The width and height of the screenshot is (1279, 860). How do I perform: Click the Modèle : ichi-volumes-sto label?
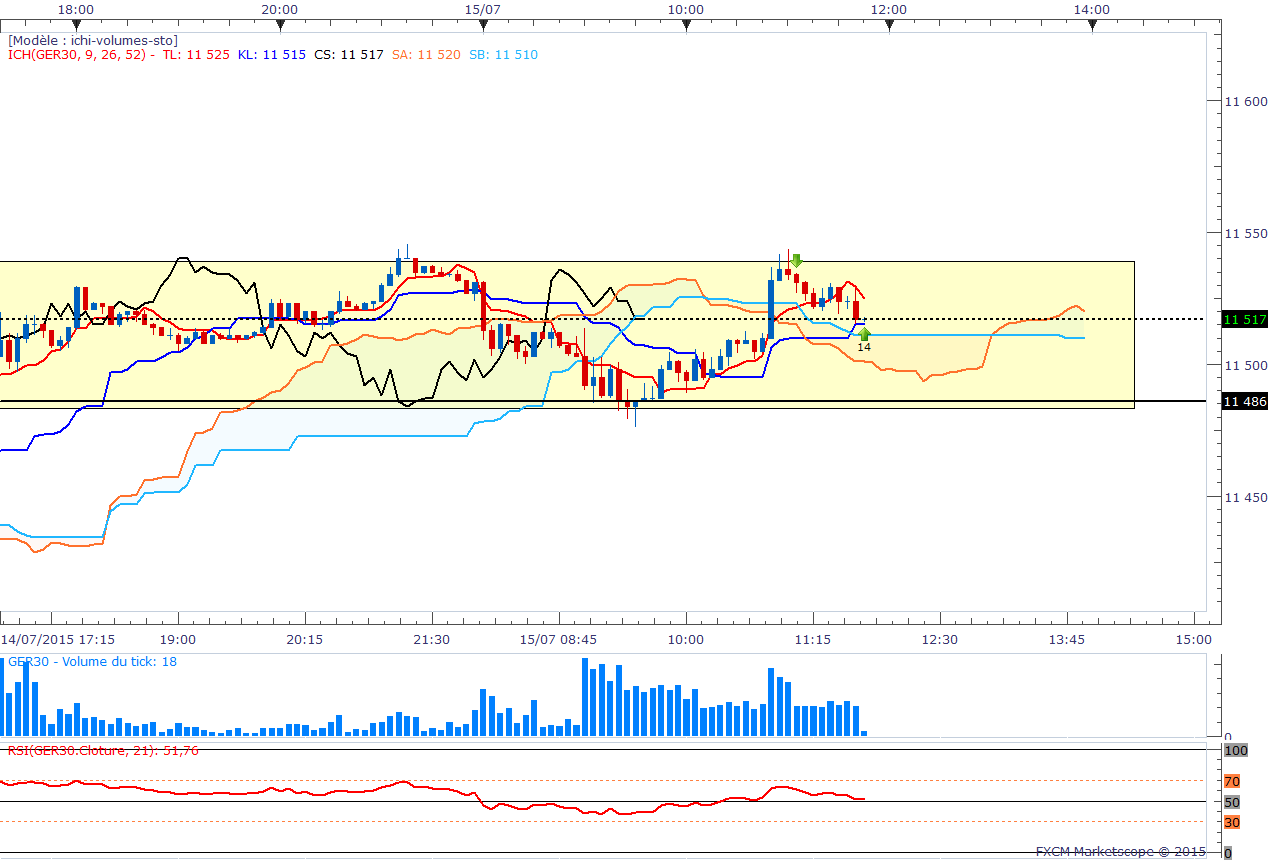(93, 40)
